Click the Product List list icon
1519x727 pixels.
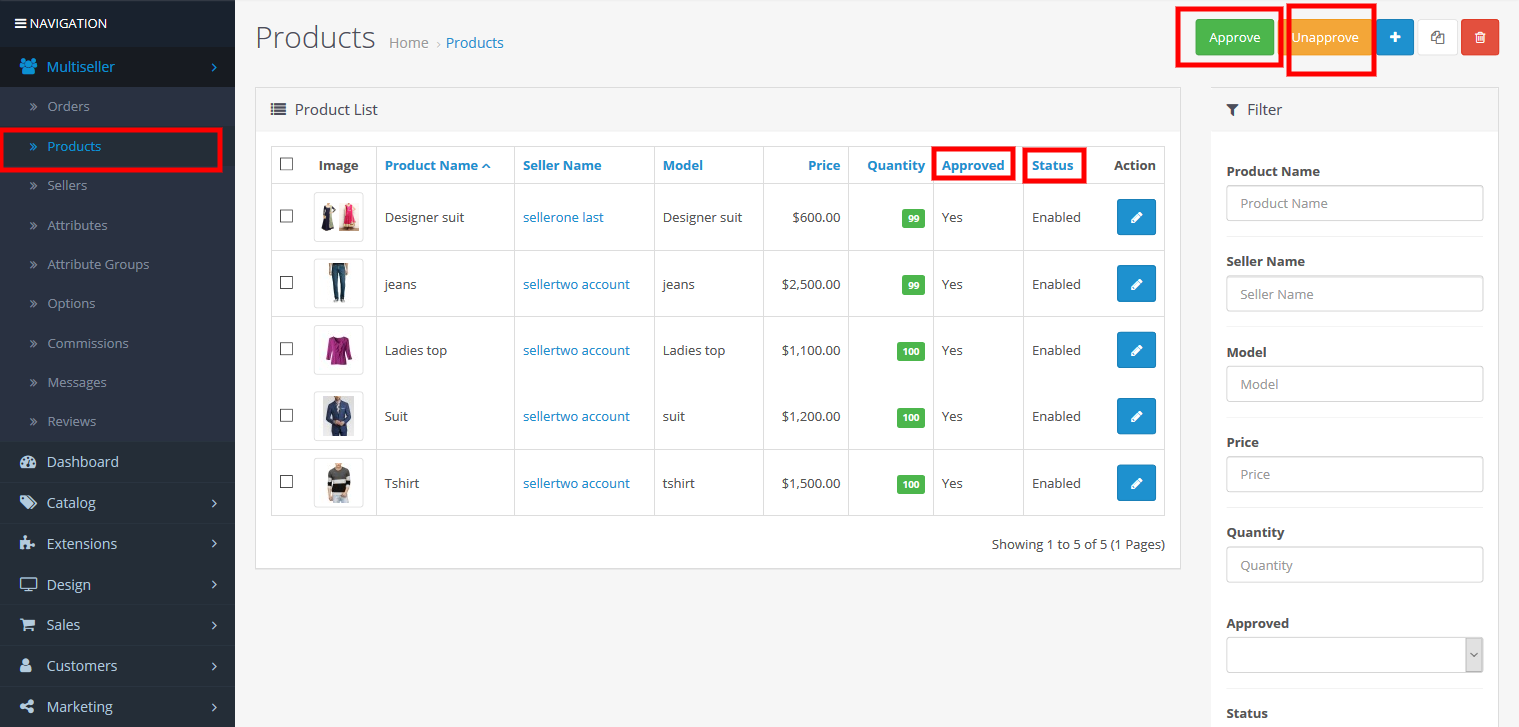click(278, 109)
